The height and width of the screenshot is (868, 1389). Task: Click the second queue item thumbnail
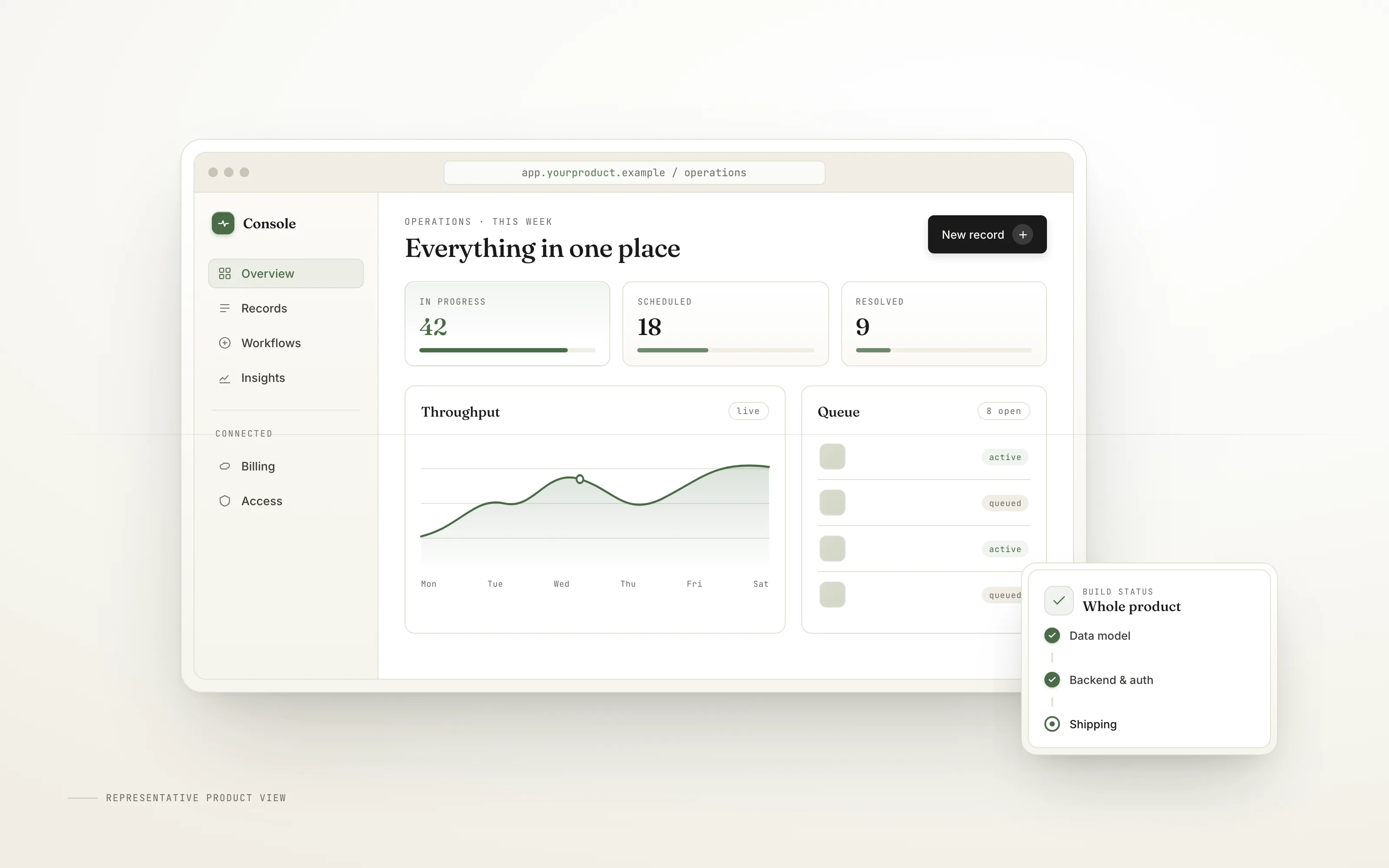pos(832,502)
